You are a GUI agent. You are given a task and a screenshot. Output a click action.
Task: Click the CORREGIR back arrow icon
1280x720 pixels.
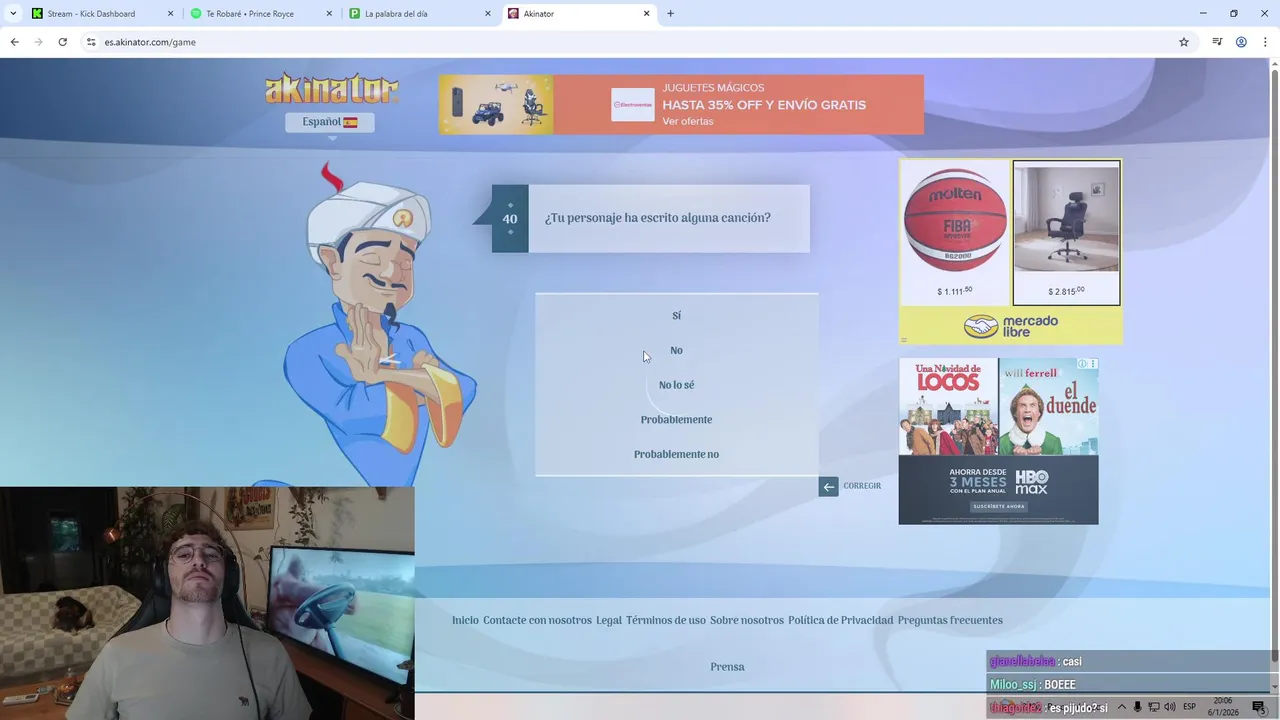click(828, 487)
